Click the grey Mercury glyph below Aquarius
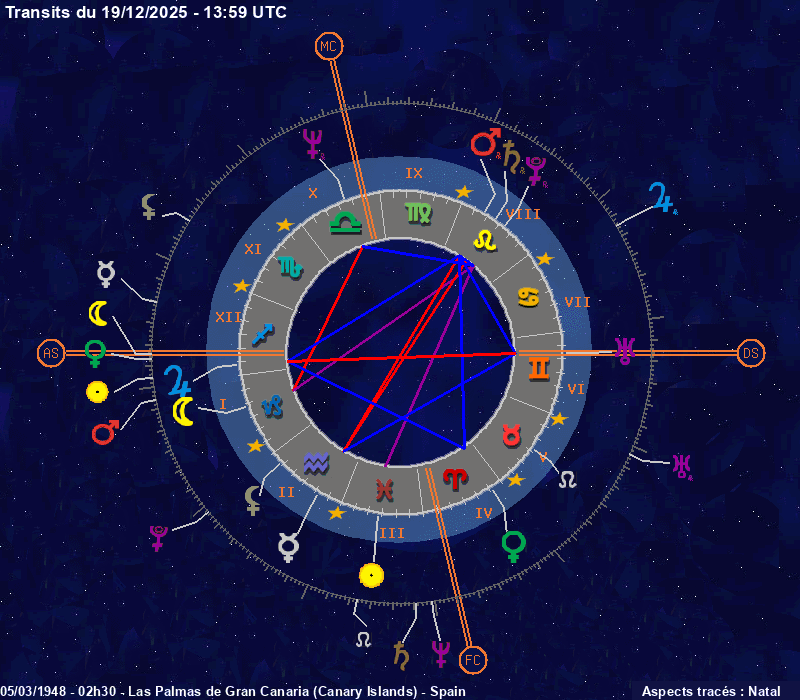Image resolution: width=800 pixels, height=700 pixels. pos(289,546)
